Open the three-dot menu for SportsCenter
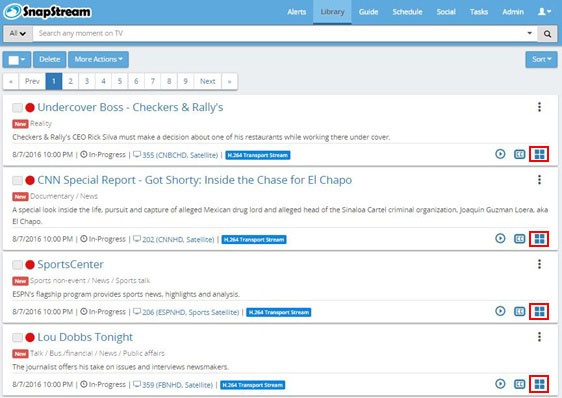The height and width of the screenshot is (398, 562). tap(539, 264)
